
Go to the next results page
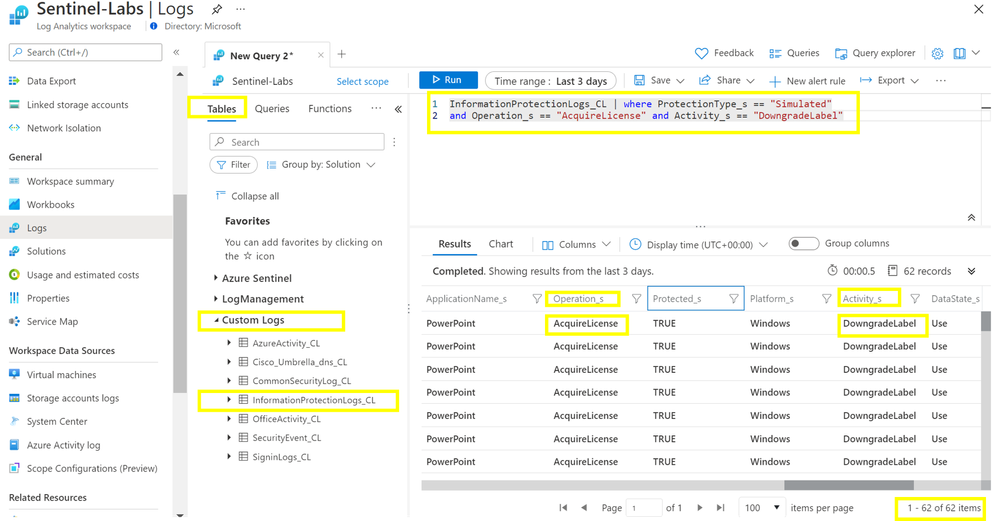click(700, 508)
